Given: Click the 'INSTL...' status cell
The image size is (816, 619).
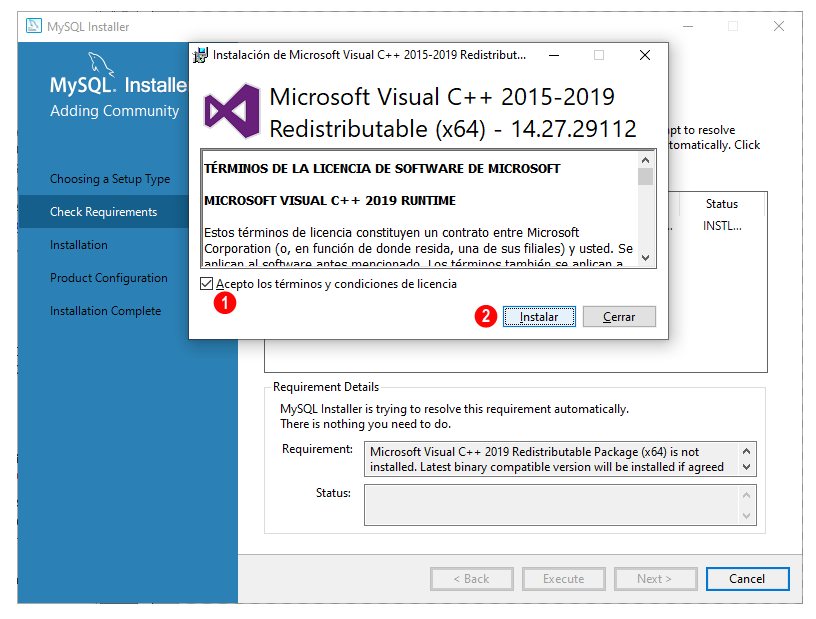Looking at the screenshot, I should coord(722,226).
